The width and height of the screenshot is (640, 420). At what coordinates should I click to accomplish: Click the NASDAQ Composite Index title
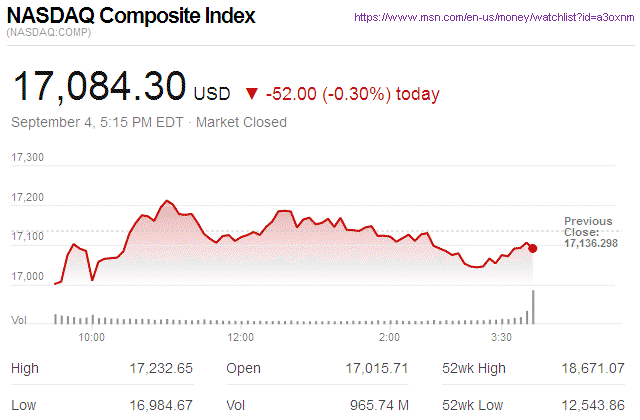click(131, 17)
